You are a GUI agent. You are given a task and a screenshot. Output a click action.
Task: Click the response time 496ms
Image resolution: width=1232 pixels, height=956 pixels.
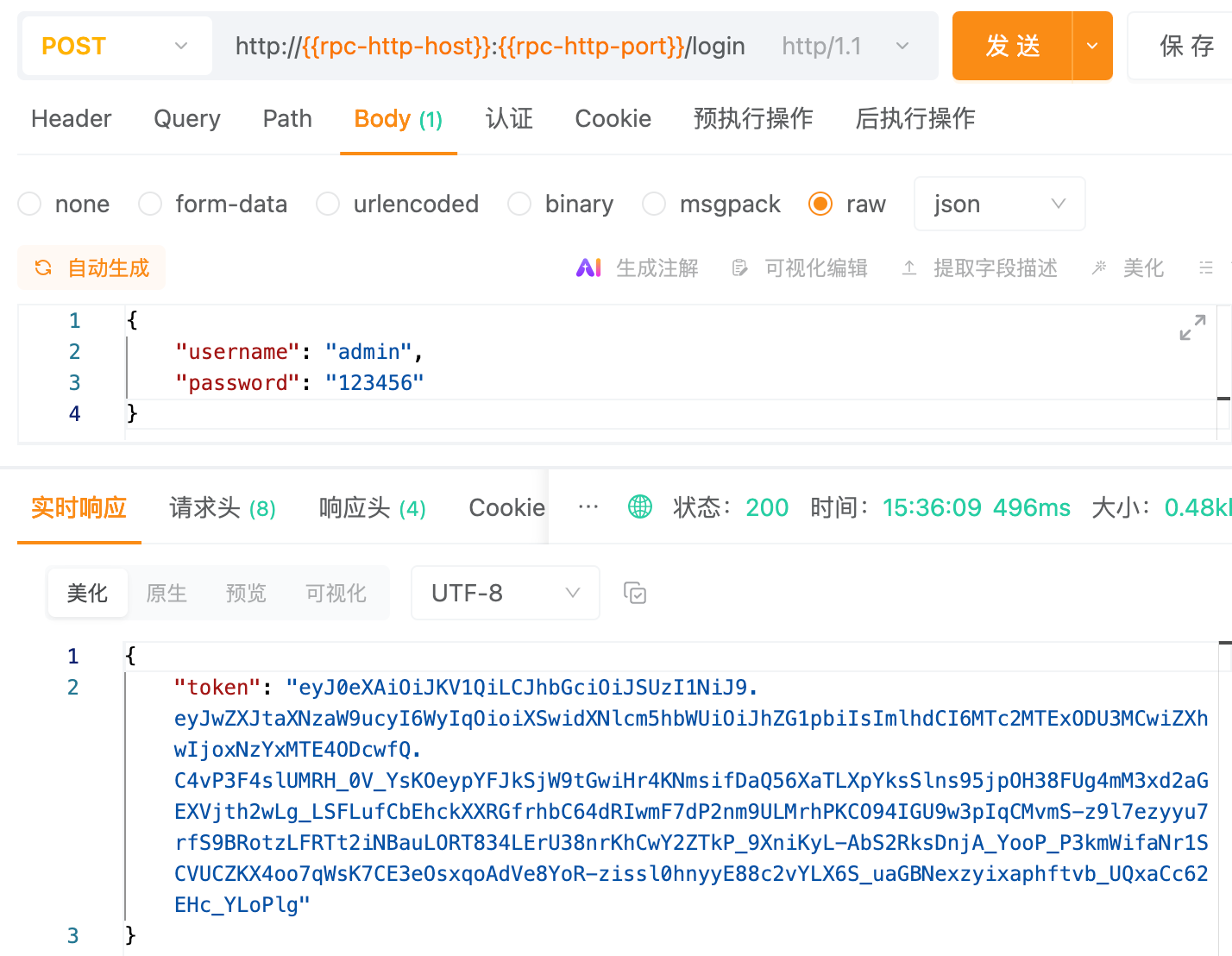[1032, 507]
